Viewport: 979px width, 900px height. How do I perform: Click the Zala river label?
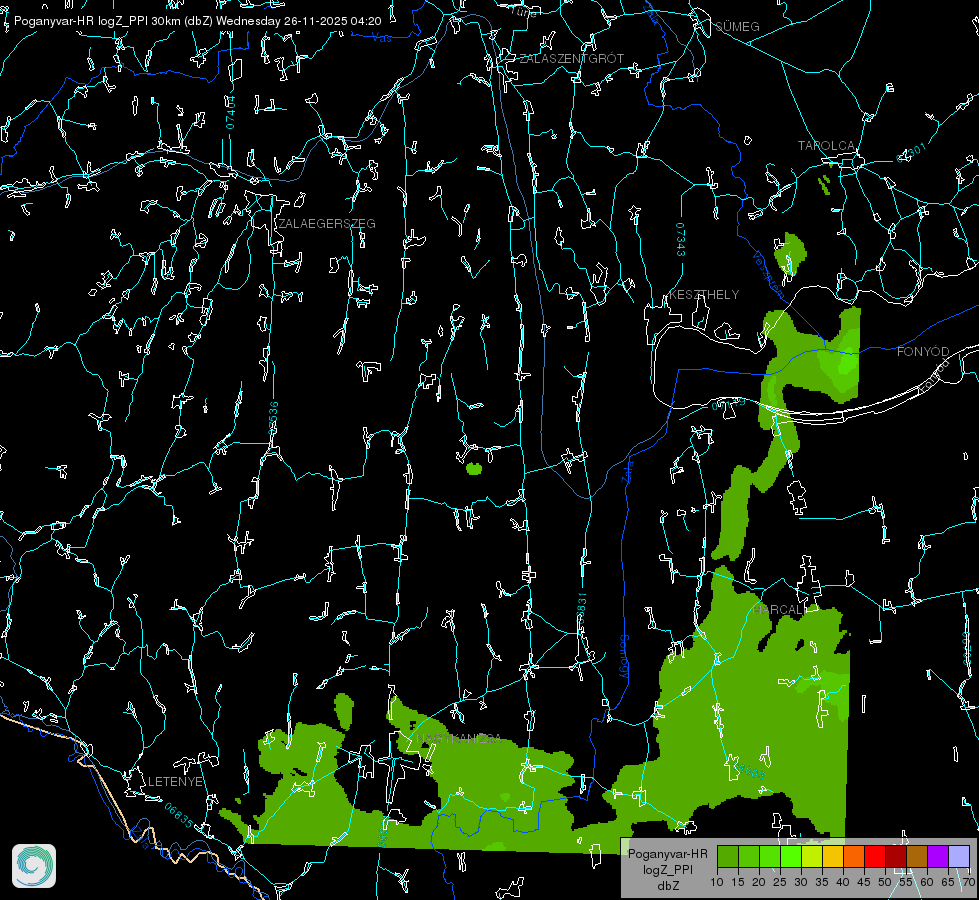(629, 471)
